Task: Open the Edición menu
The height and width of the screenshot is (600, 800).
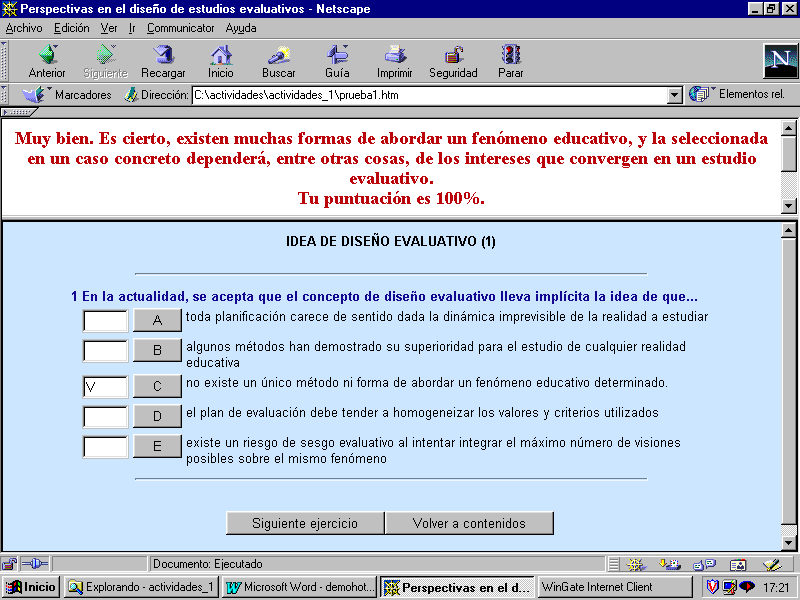Action: pos(71,28)
